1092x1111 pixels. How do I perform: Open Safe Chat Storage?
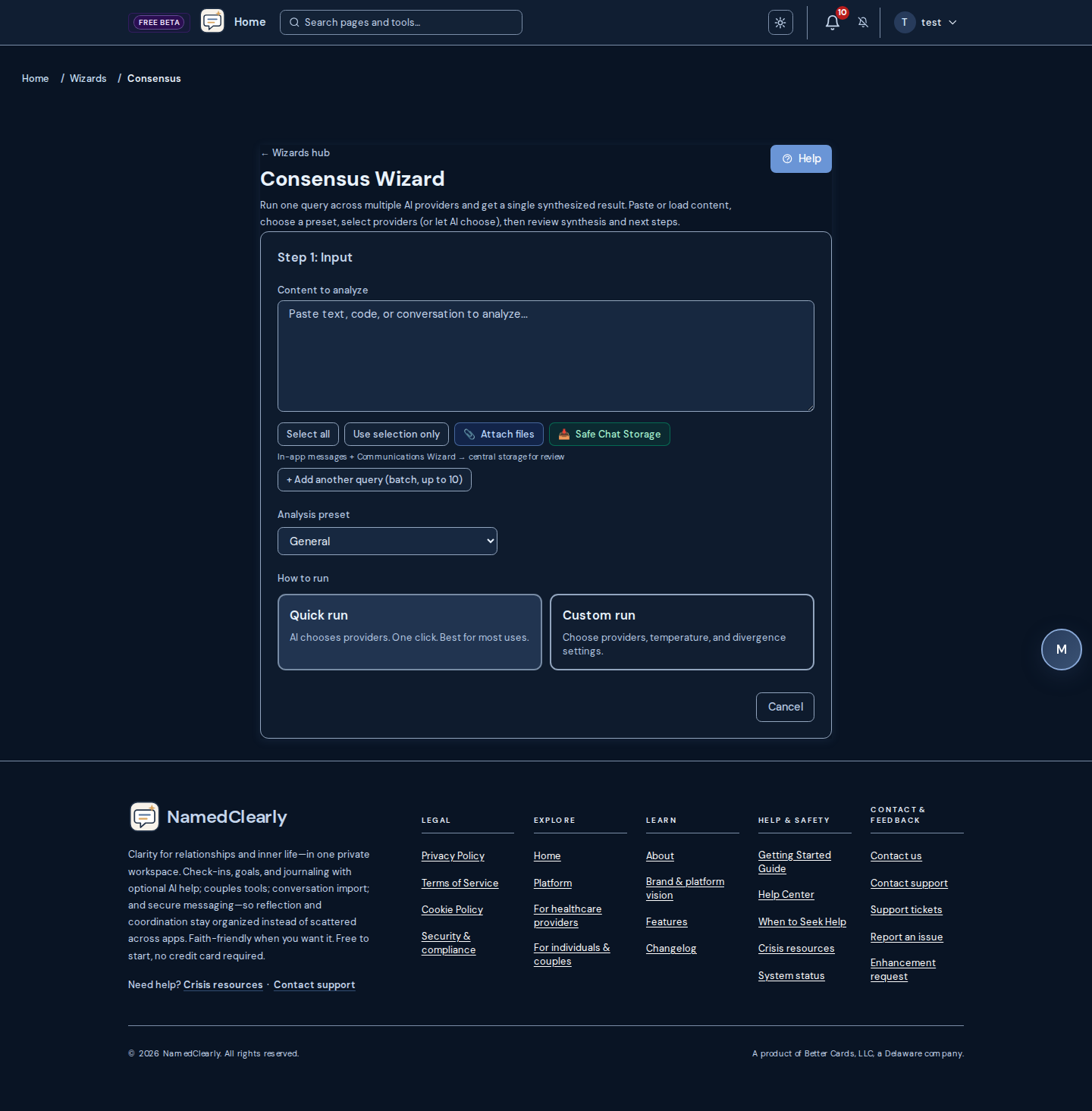point(610,434)
